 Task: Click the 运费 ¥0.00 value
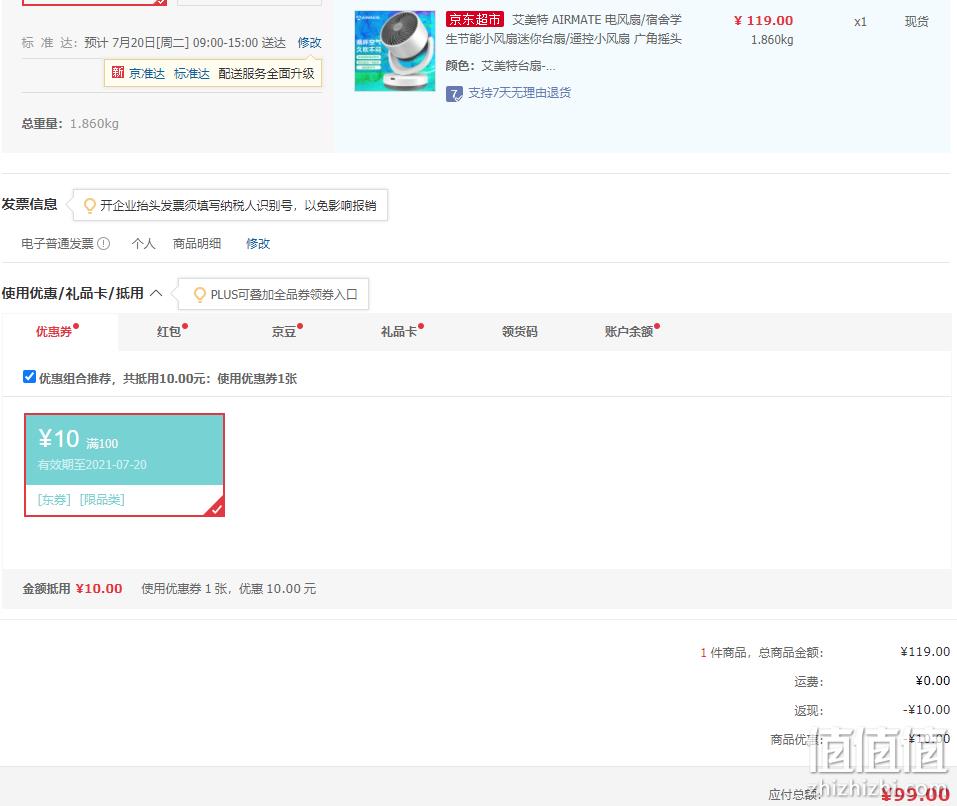tap(933, 680)
